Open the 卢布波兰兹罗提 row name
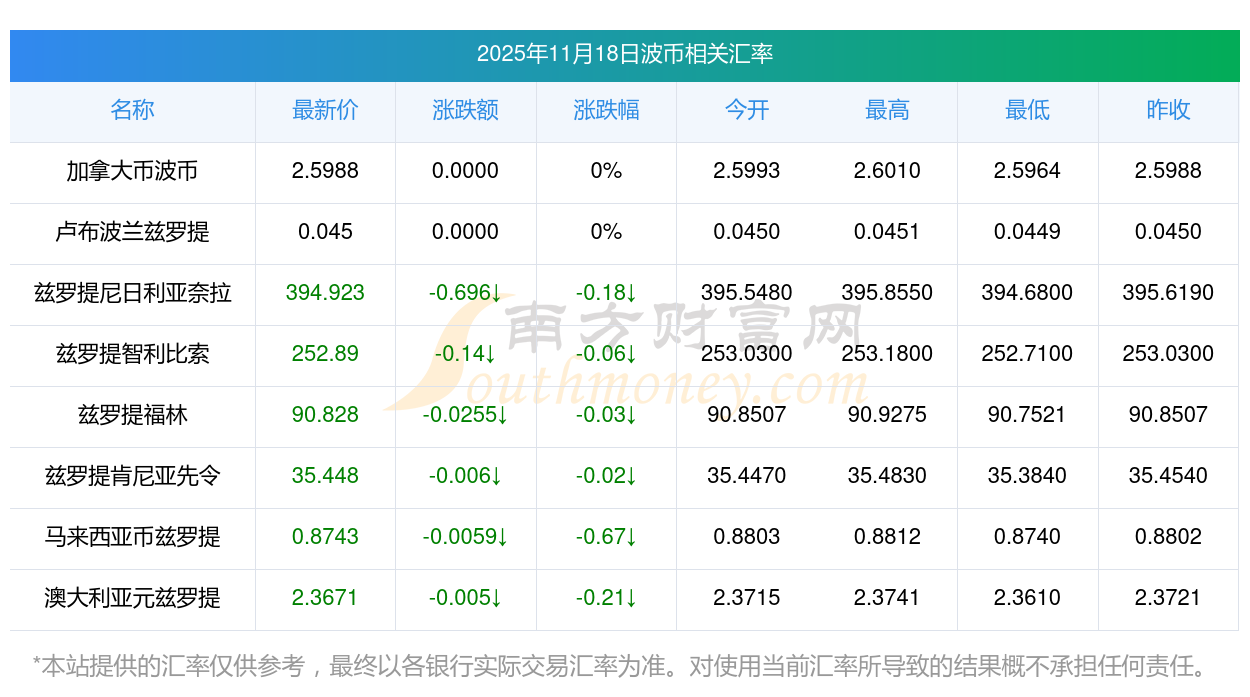This screenshot has width=1250, height=697. pyautogui.click(x=132, y=232)
